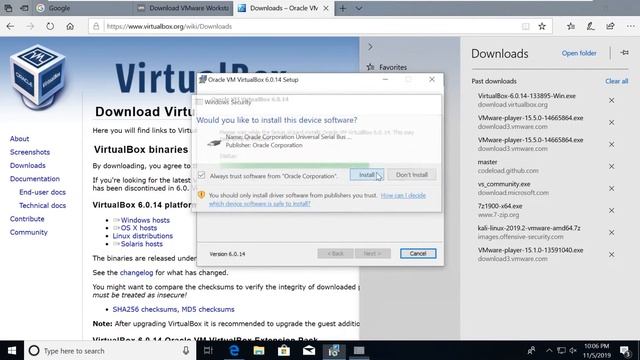
Task: Remove VirtualBox-6.0.14-133895-Win.exe from downloads list
Action: click(x=611, y=100)
